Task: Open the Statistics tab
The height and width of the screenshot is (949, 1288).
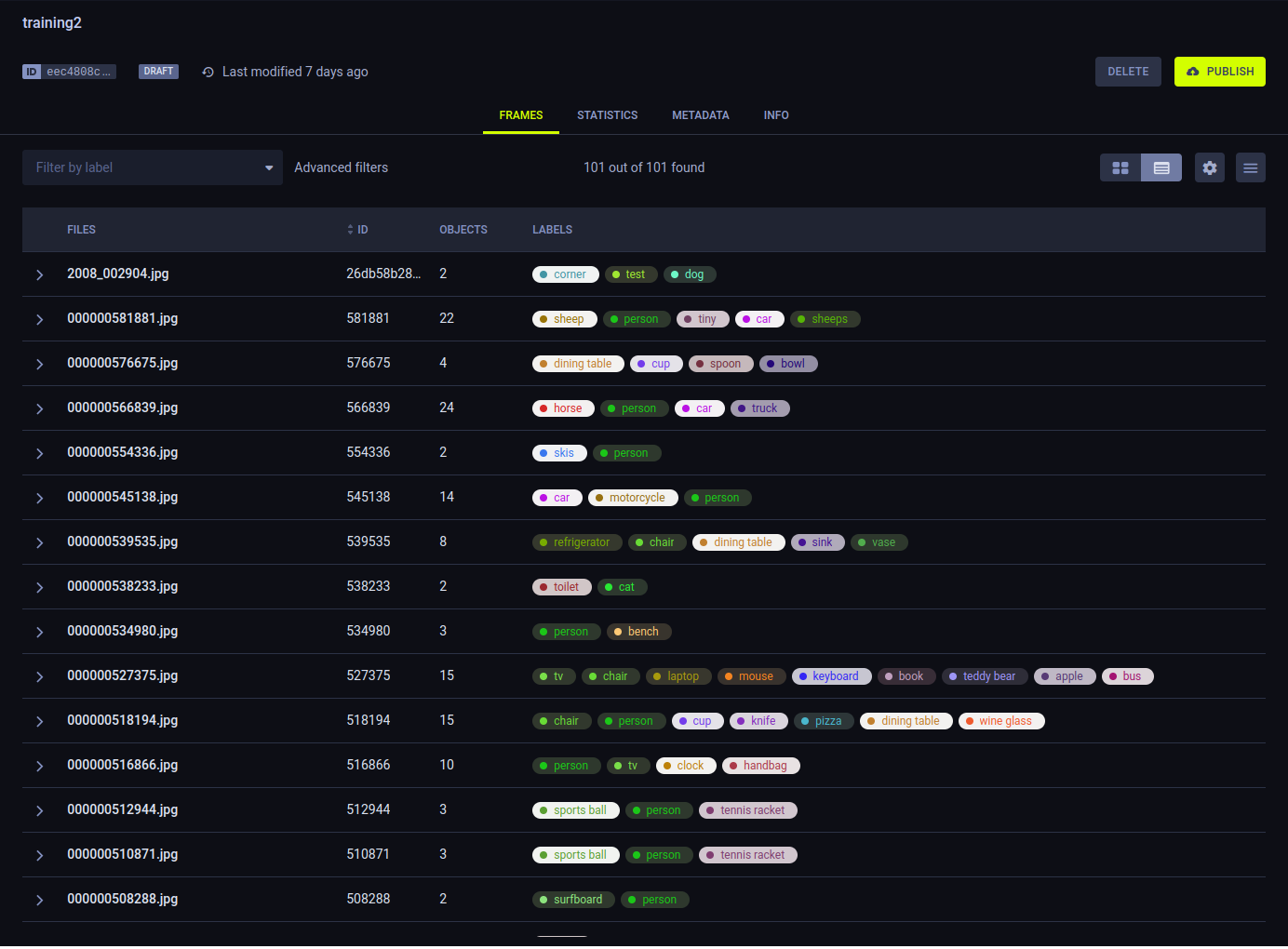Action: click(607, 115)
